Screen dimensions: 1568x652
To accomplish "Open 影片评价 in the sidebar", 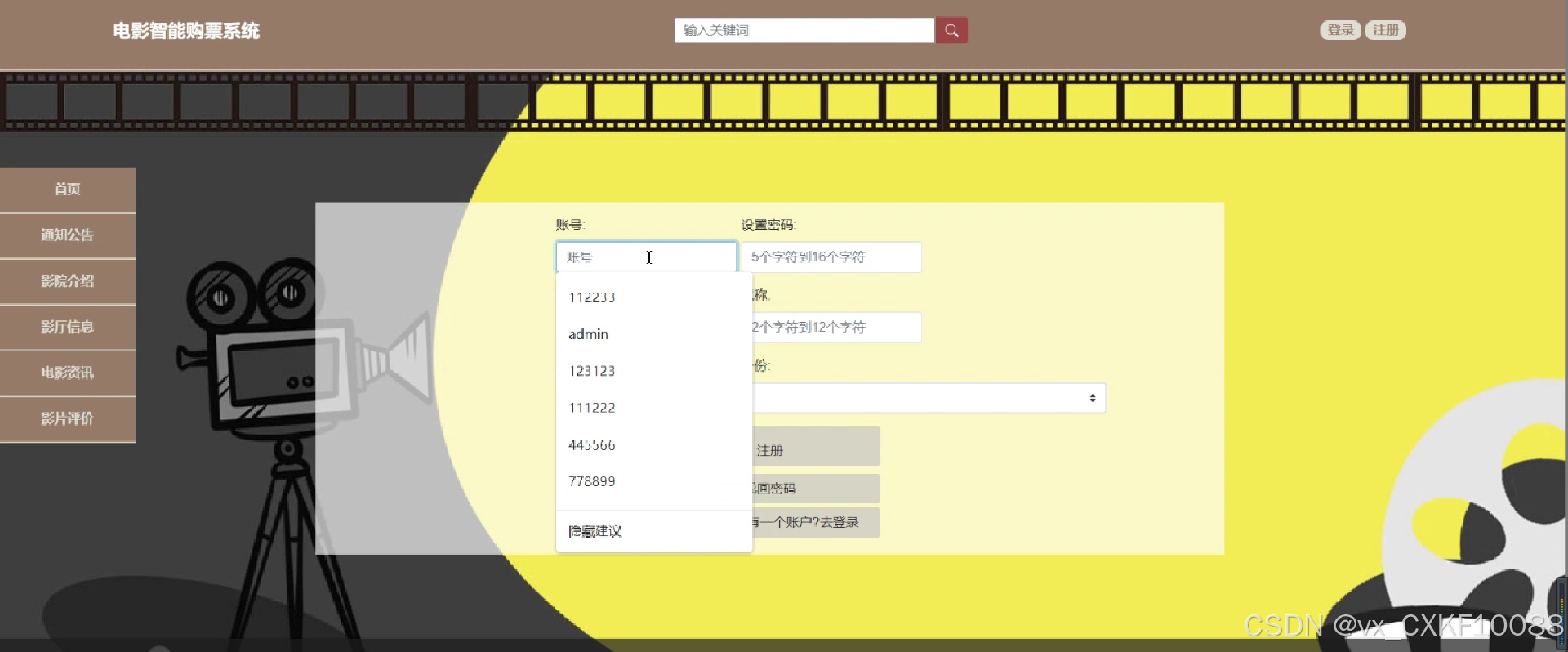I will coord(68,418).
